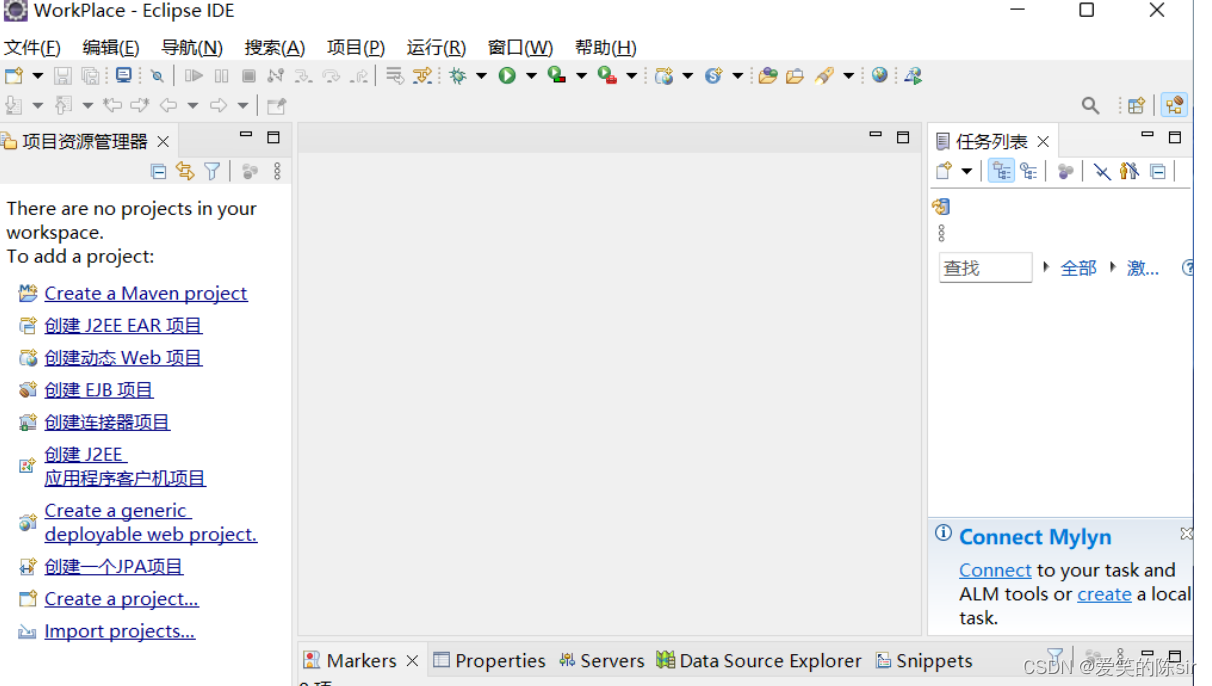
Task: Switch to the Servers tab
Action: tap(602, 661)
